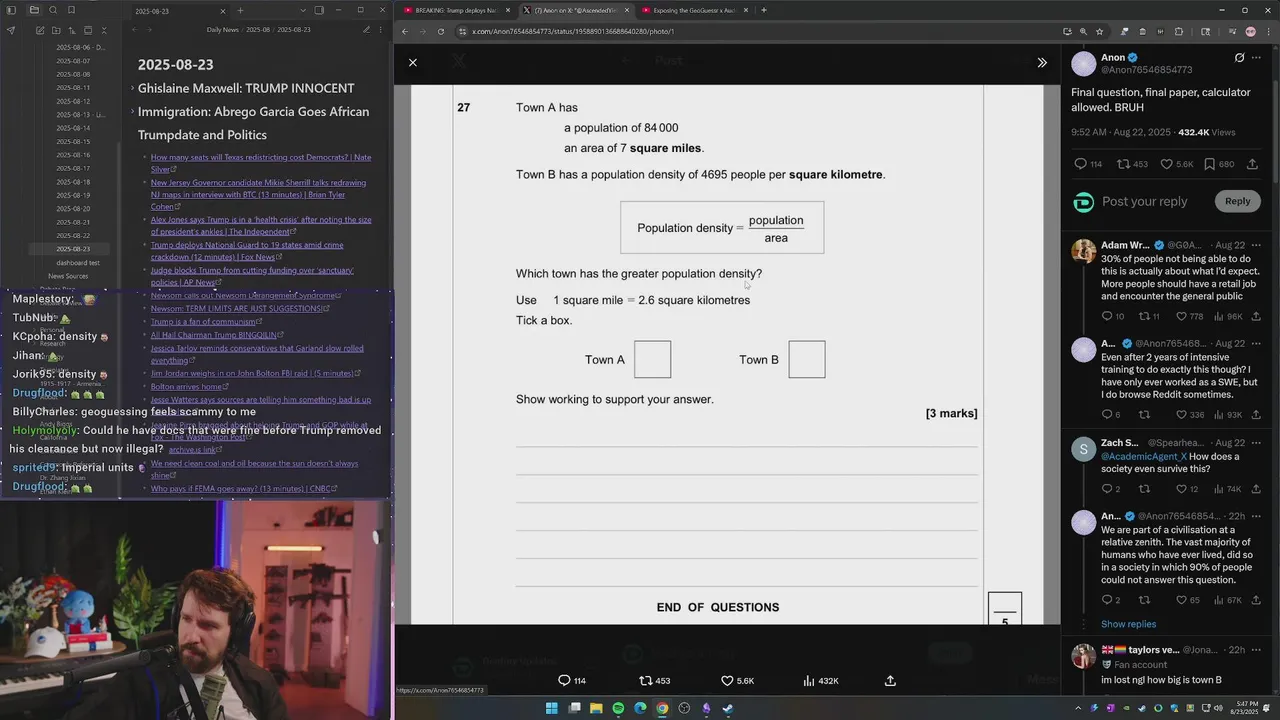This screenshot has height=720, width=1280.
Task: Open Steam from taskbar
Action: point(728,708)
